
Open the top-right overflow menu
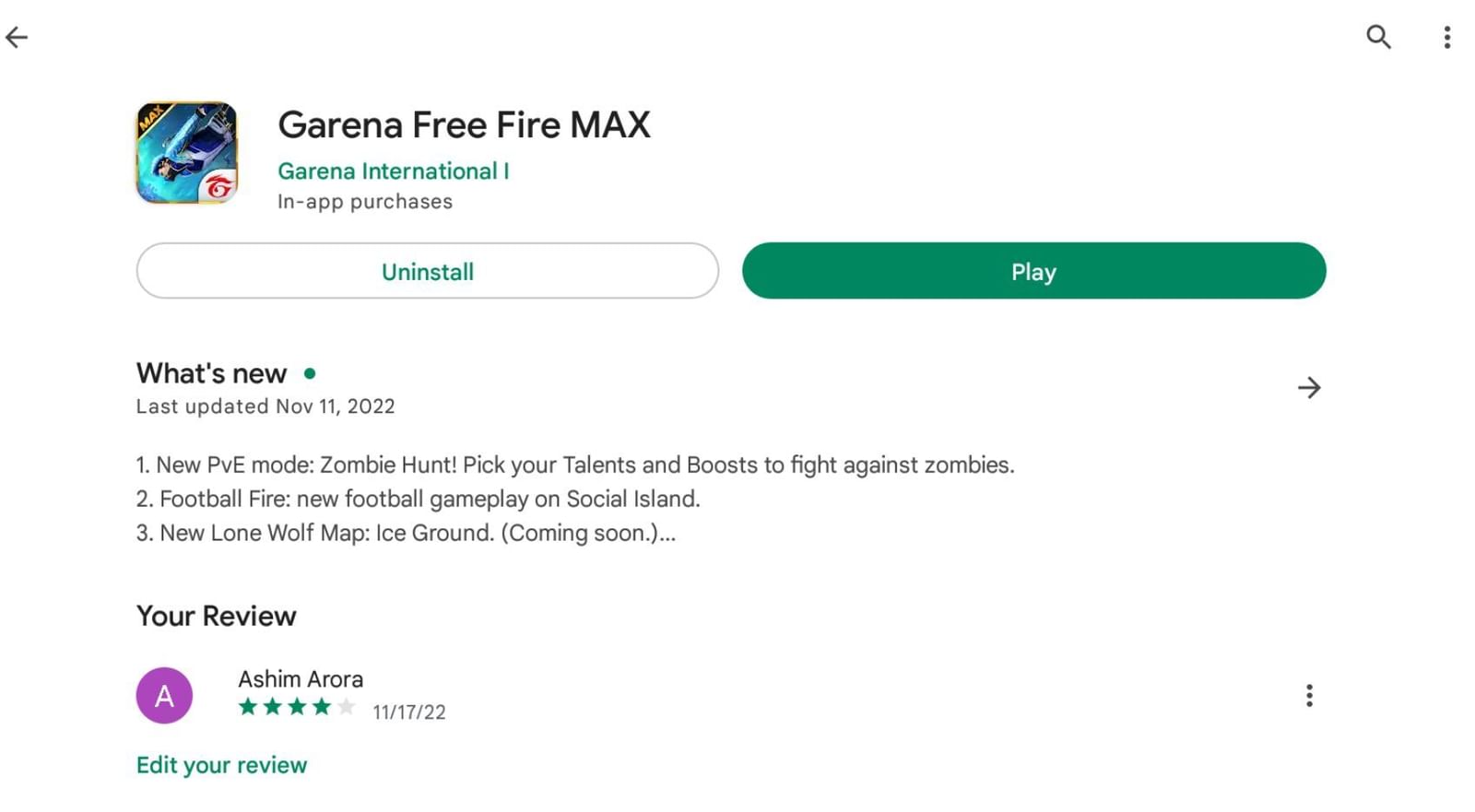pos(1447,37)
